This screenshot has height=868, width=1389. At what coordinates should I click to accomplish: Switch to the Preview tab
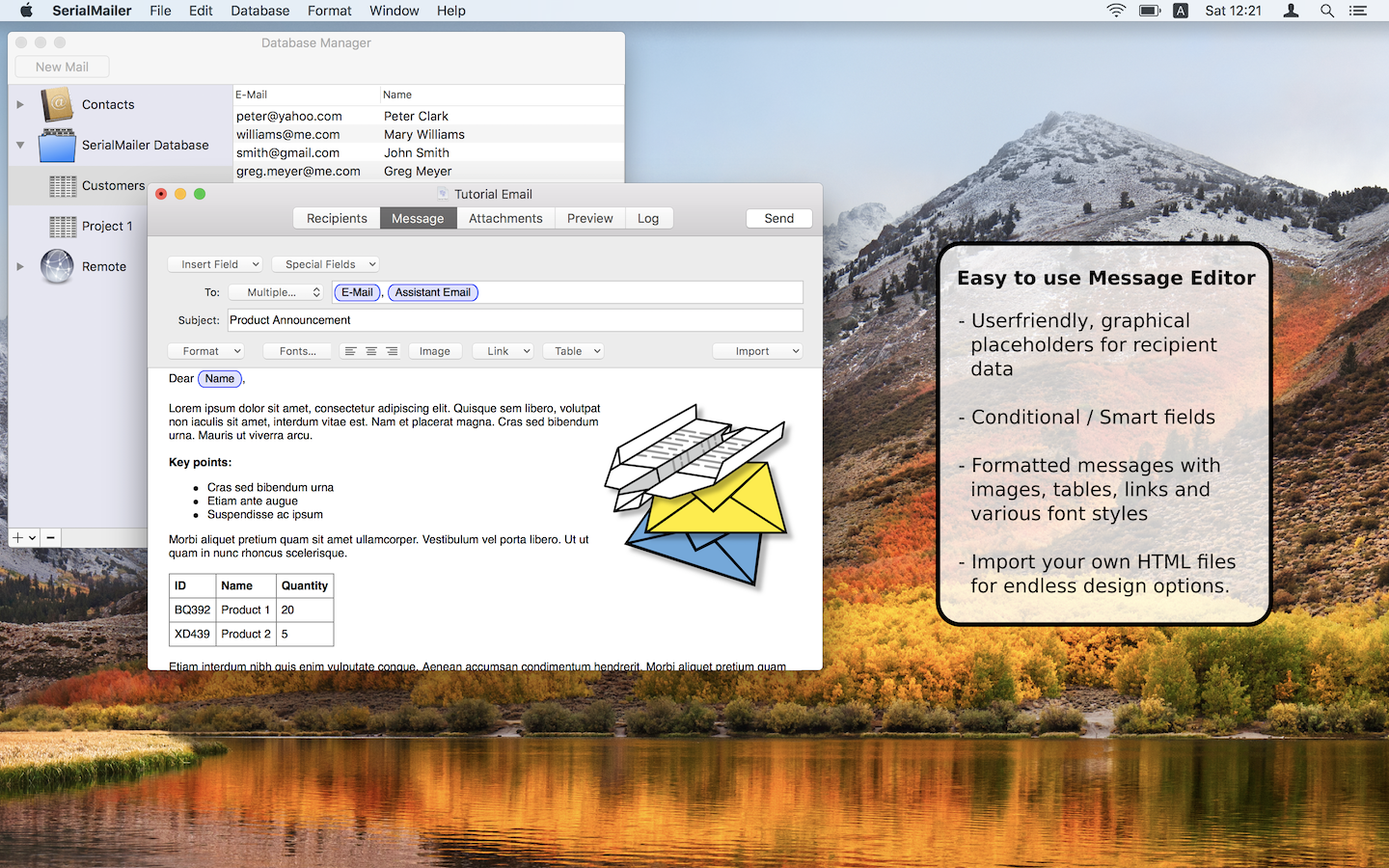[x=589, y=218]
